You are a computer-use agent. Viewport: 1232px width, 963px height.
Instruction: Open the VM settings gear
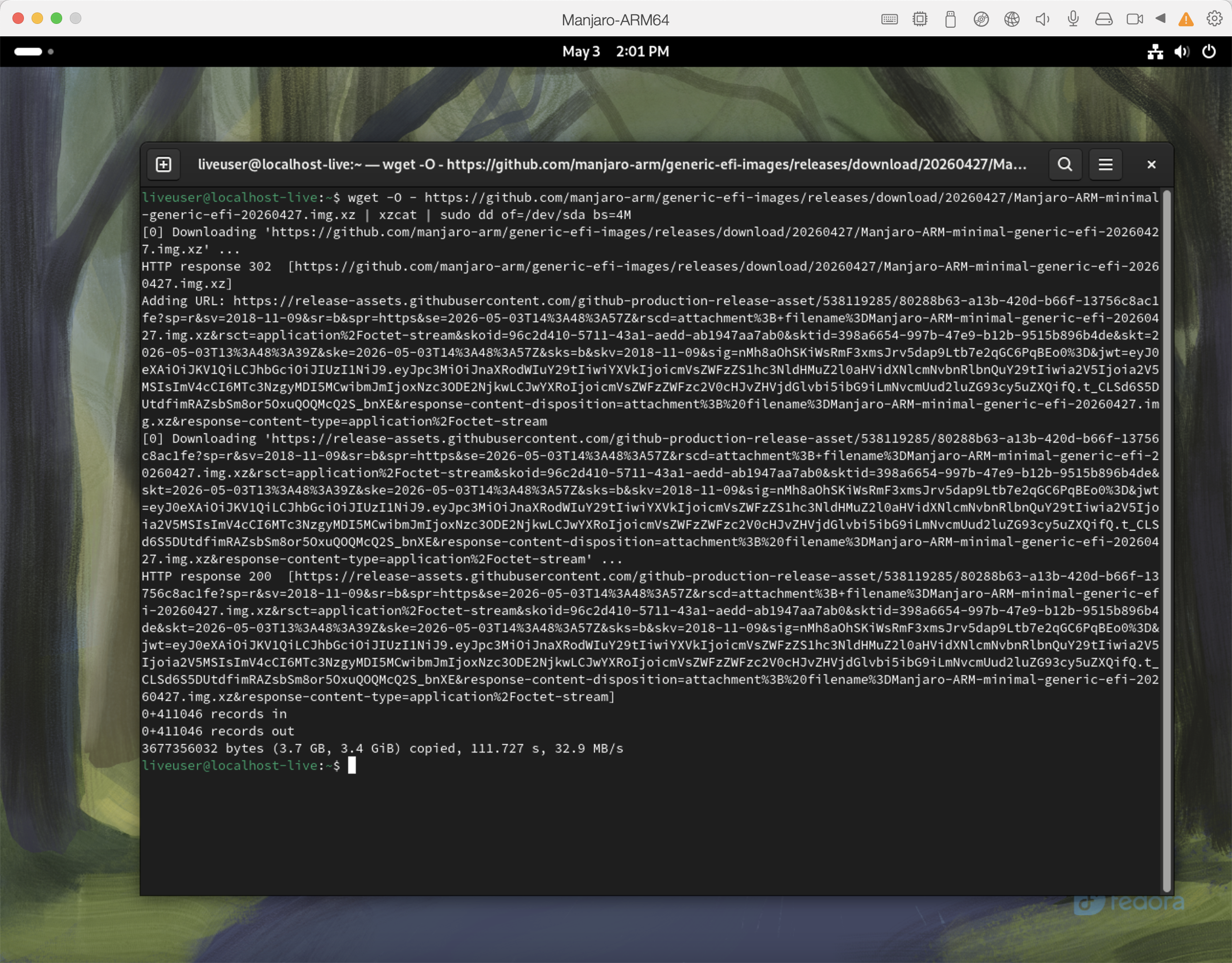click(1214, 19)
